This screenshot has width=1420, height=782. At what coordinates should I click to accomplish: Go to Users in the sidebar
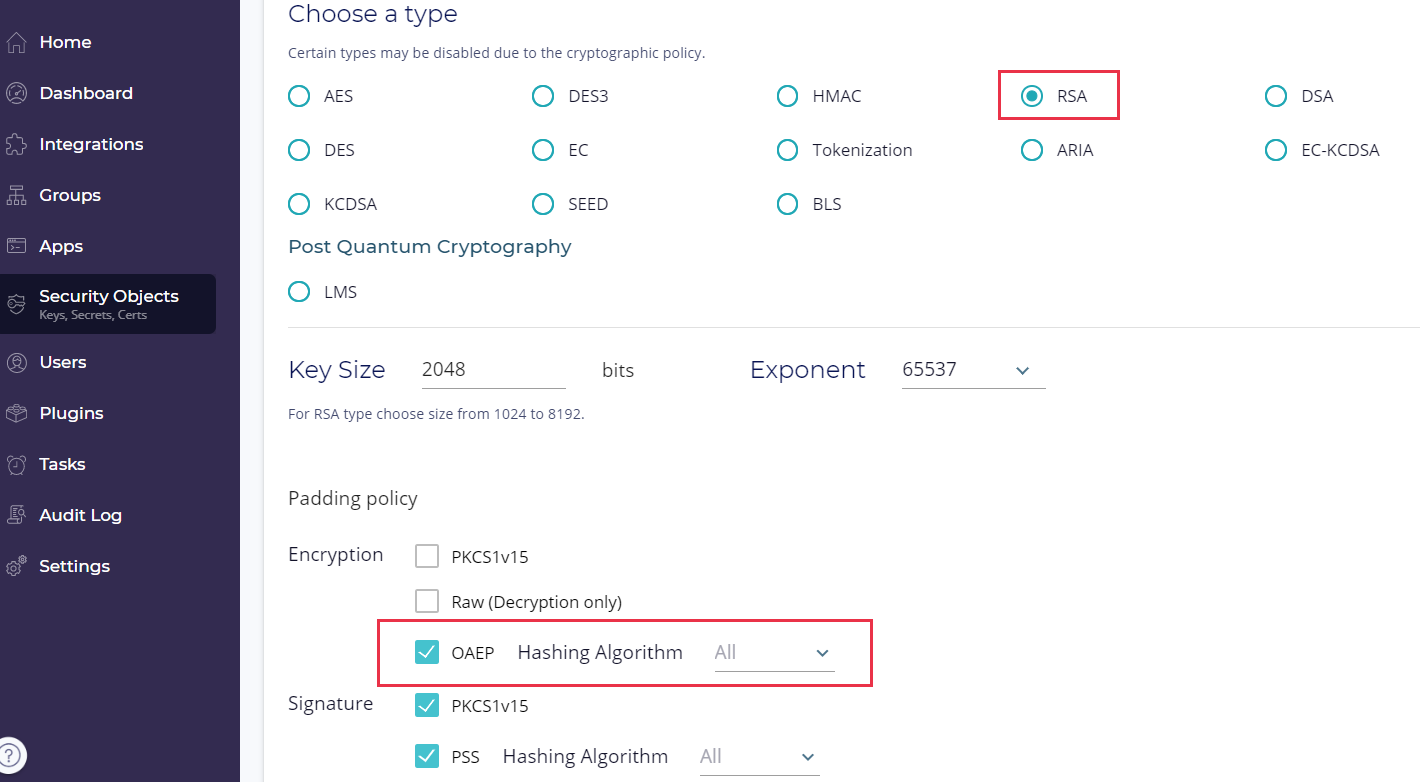pyautogui.click(x=62, y=362)
